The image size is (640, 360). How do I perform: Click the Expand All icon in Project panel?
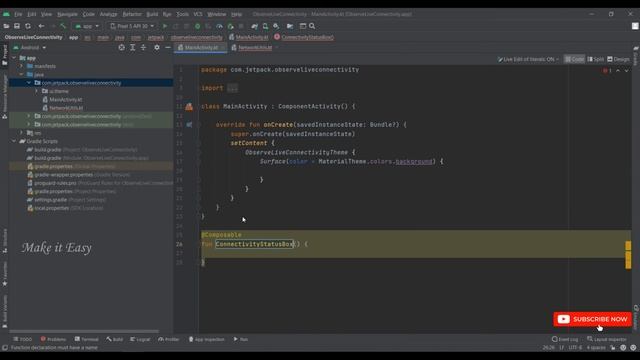click(x=133, y=47)
